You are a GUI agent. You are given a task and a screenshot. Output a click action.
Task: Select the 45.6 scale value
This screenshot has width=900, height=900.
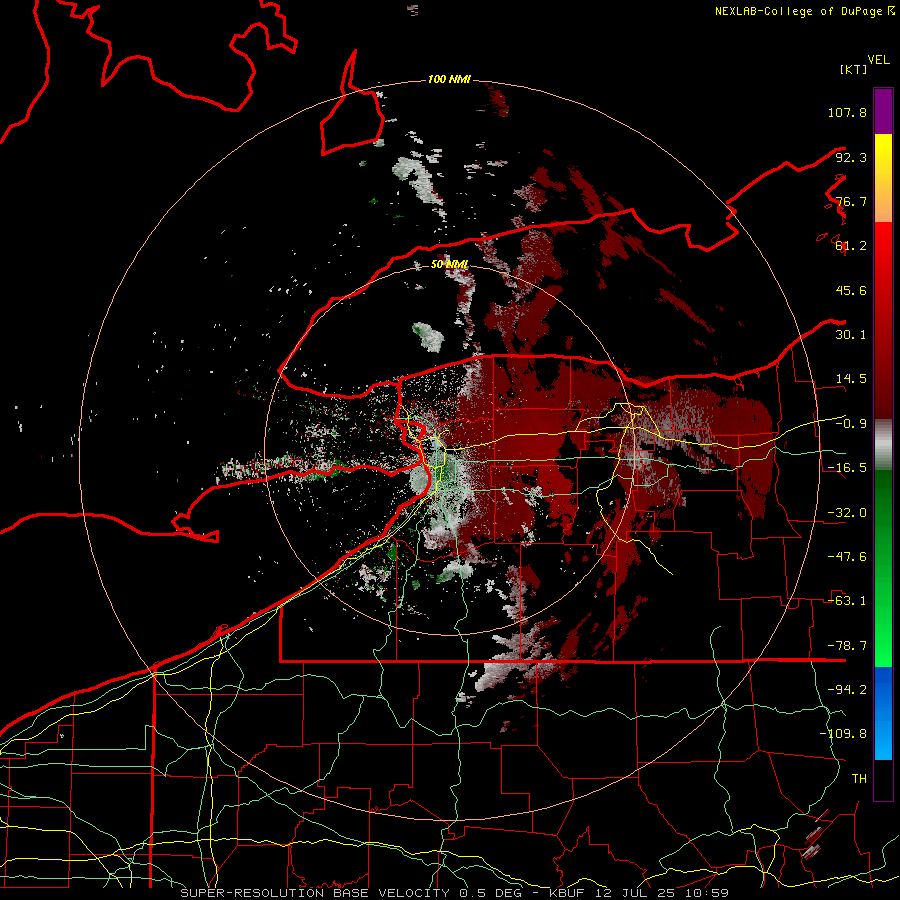pos(851,290)
